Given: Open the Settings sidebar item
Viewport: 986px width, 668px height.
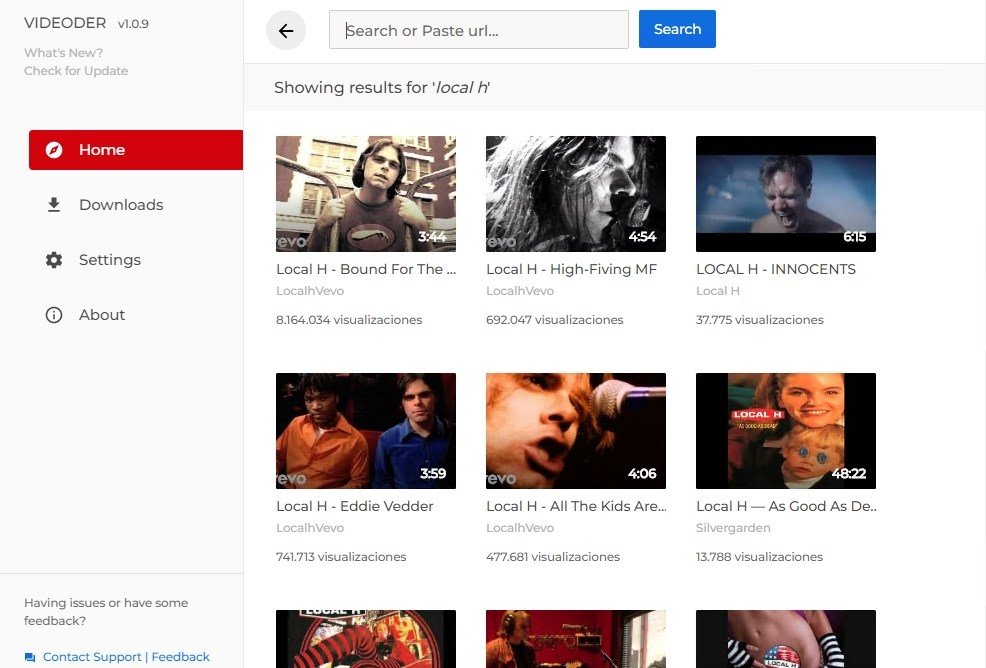Looking at the screenshot, I should [x=136, y=260].
